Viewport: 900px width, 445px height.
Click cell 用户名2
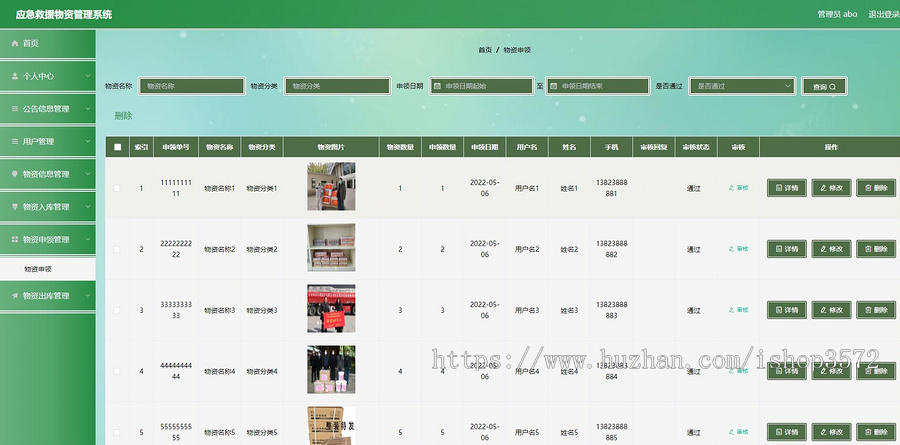coord(527,249)
